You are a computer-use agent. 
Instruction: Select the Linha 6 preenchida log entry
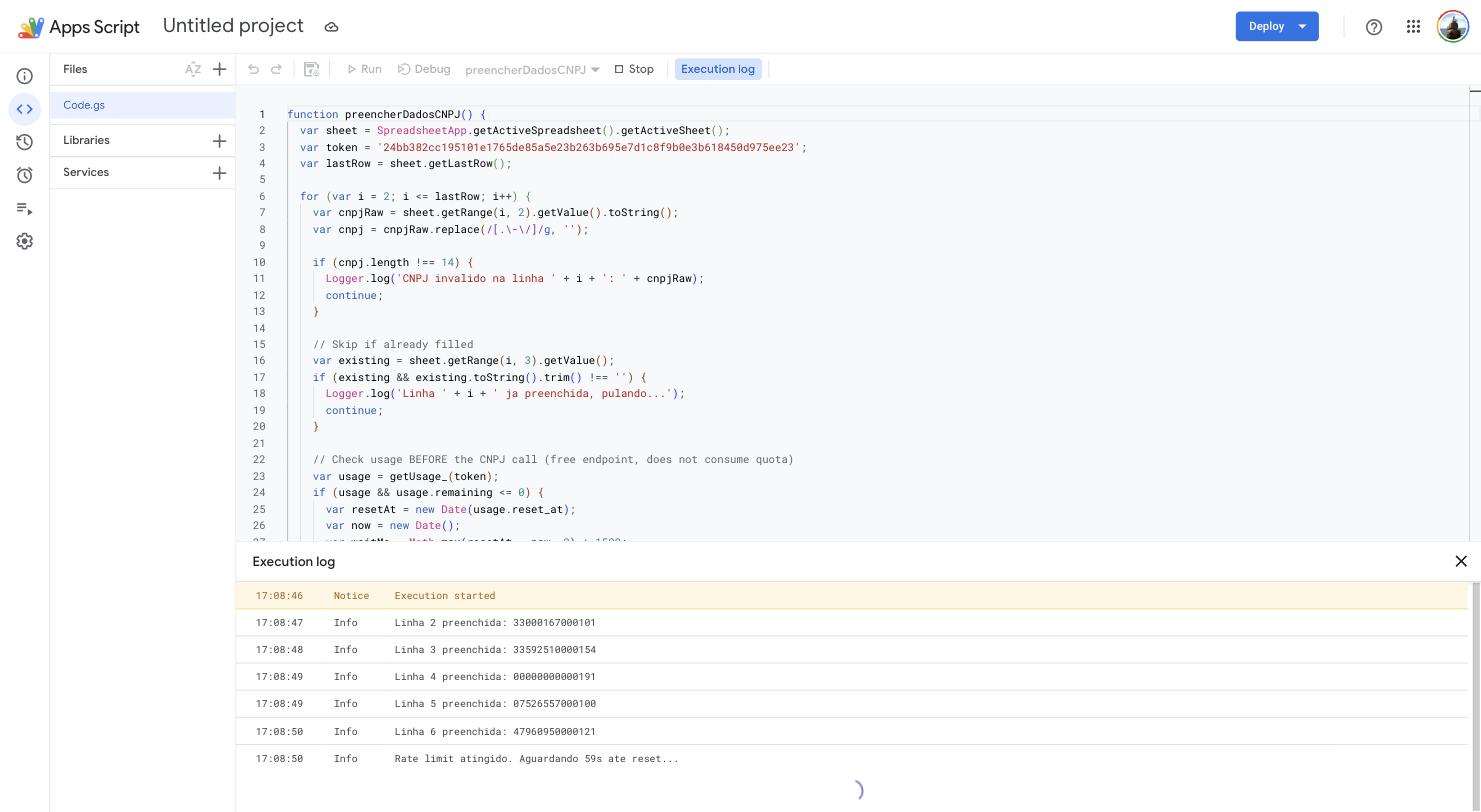pyautogui.click(x=851, y=731)
